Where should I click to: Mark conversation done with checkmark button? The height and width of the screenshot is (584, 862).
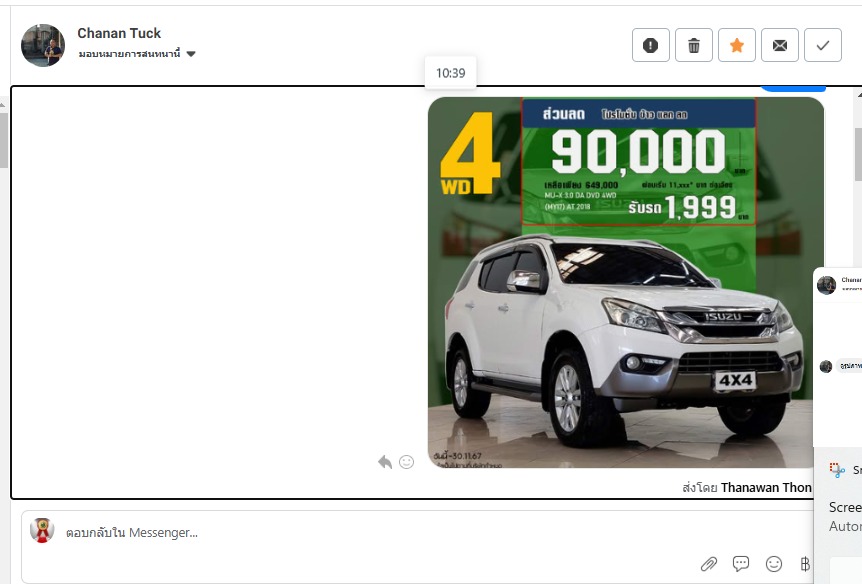(x=822, y=45)
